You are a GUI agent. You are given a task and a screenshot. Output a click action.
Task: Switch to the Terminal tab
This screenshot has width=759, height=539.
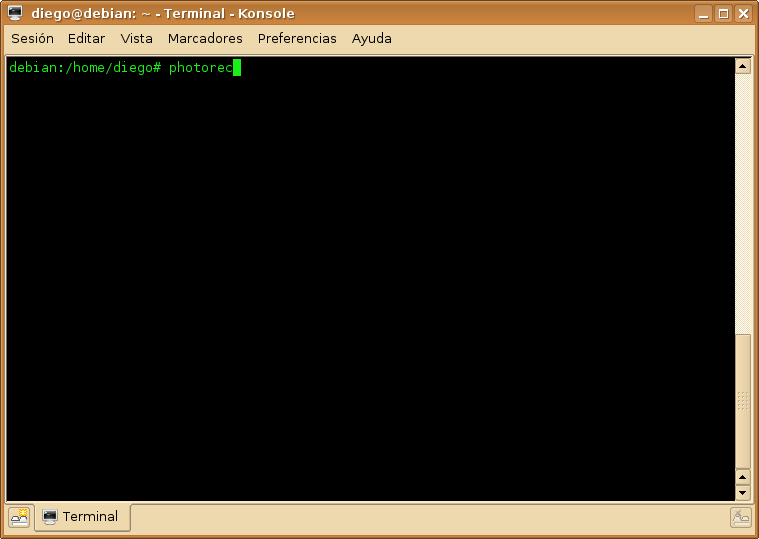point(83,517)
